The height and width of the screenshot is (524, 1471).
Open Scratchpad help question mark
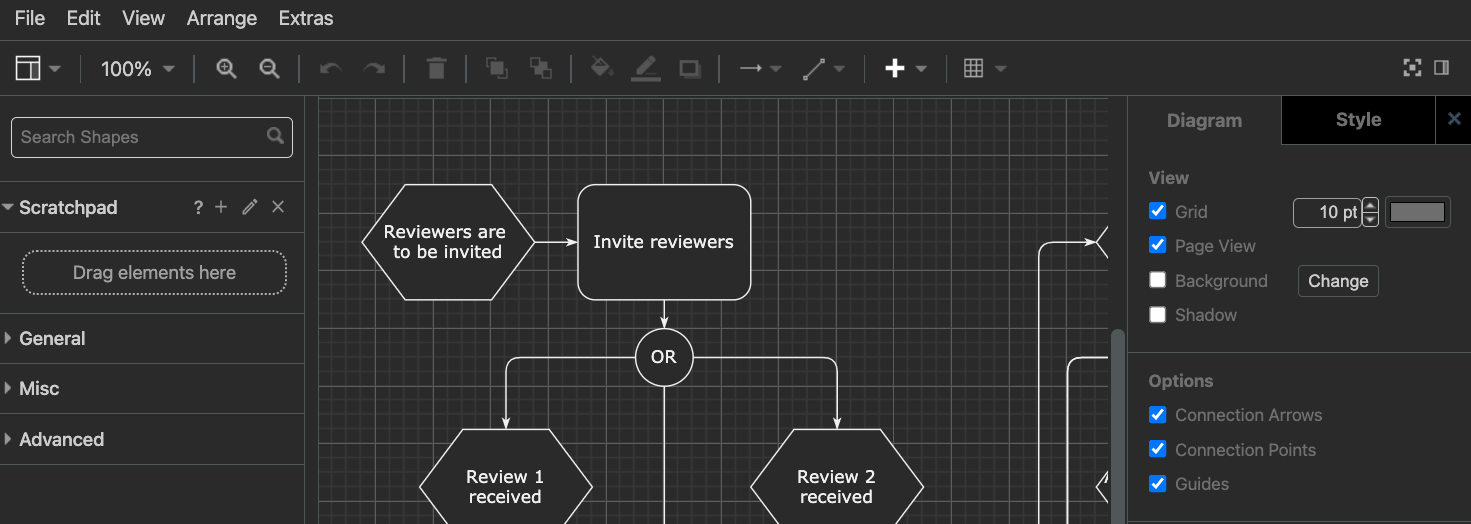pos(198,207)
